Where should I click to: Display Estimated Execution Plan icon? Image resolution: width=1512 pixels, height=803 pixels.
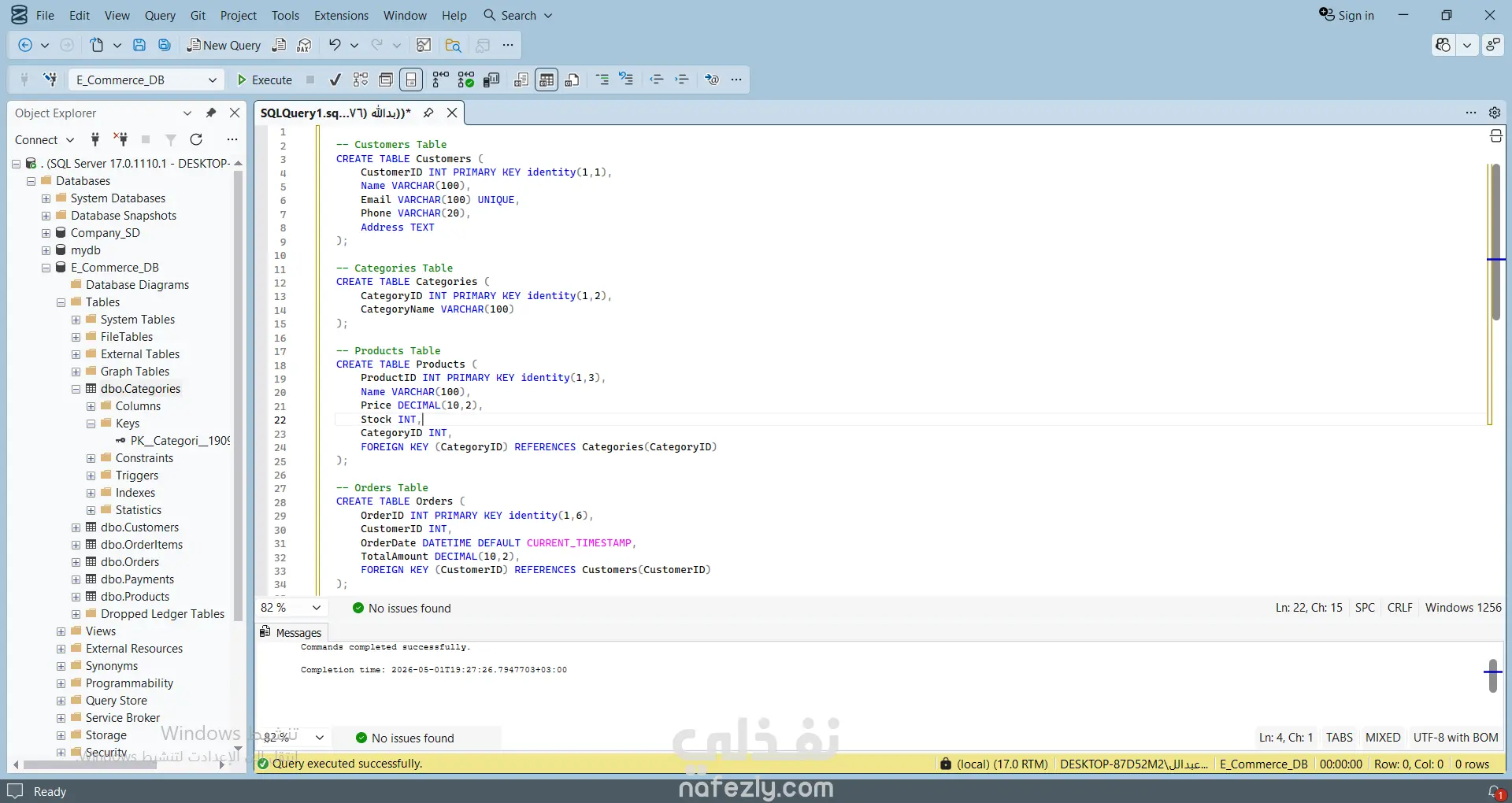[361, 80]
